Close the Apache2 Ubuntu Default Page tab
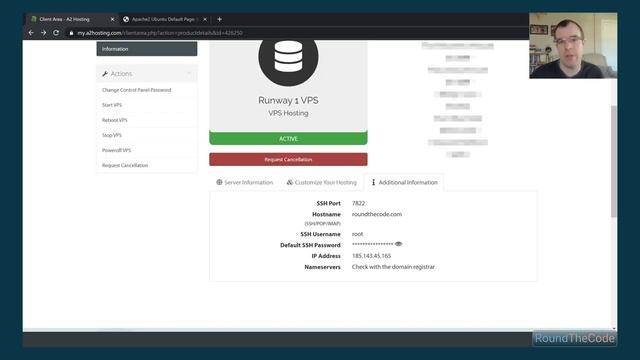The width and height of the screenshot is (640, 360). (x=205, y=19)
